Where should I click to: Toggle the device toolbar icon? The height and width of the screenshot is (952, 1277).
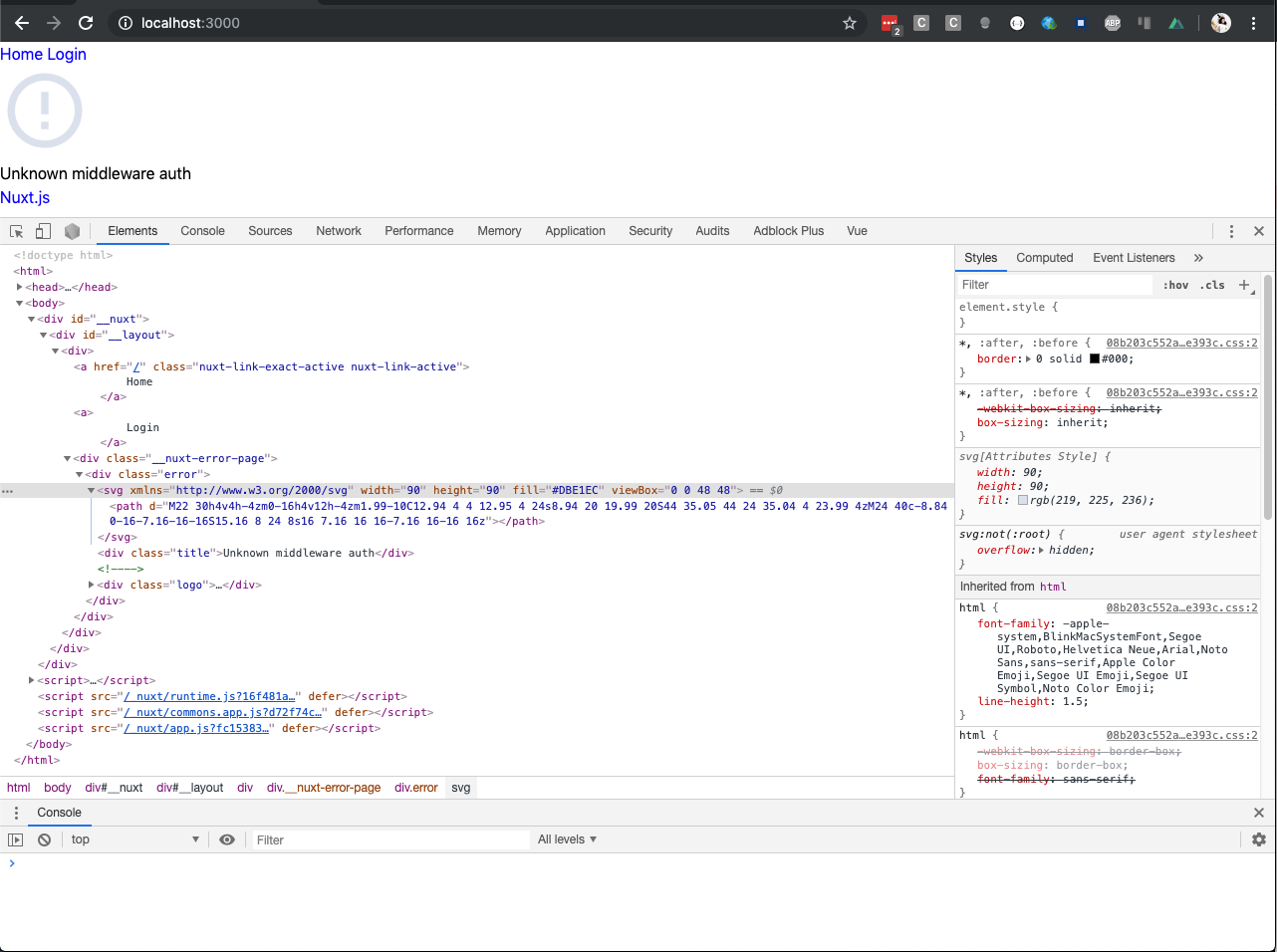coord(42,230)
